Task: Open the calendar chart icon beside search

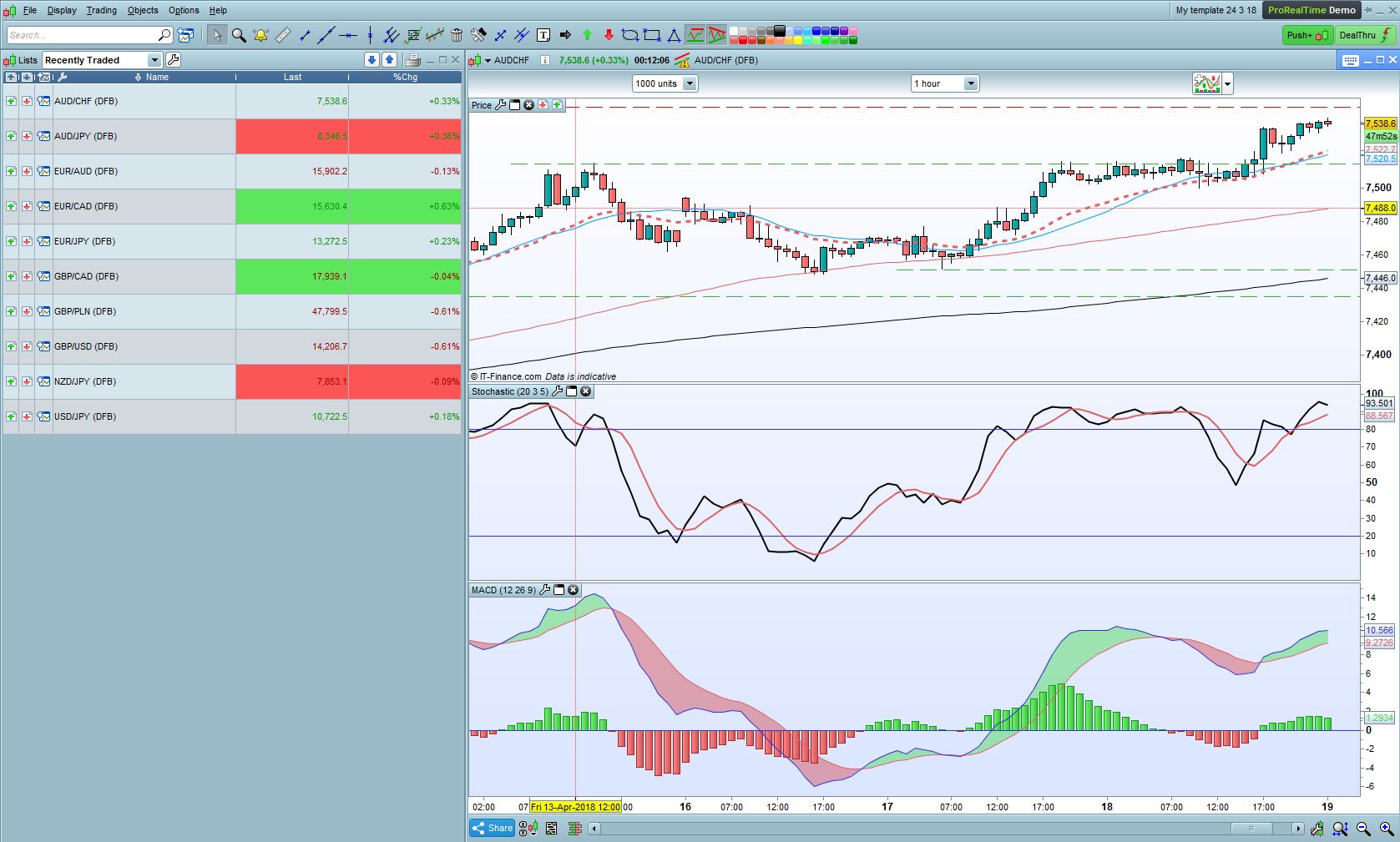Action: tap(185, 35)
